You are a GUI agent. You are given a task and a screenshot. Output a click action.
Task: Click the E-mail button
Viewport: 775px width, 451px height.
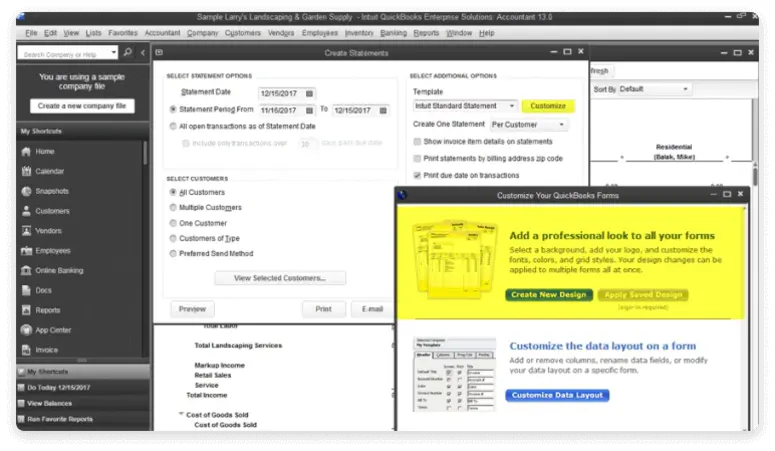[372, 309]
